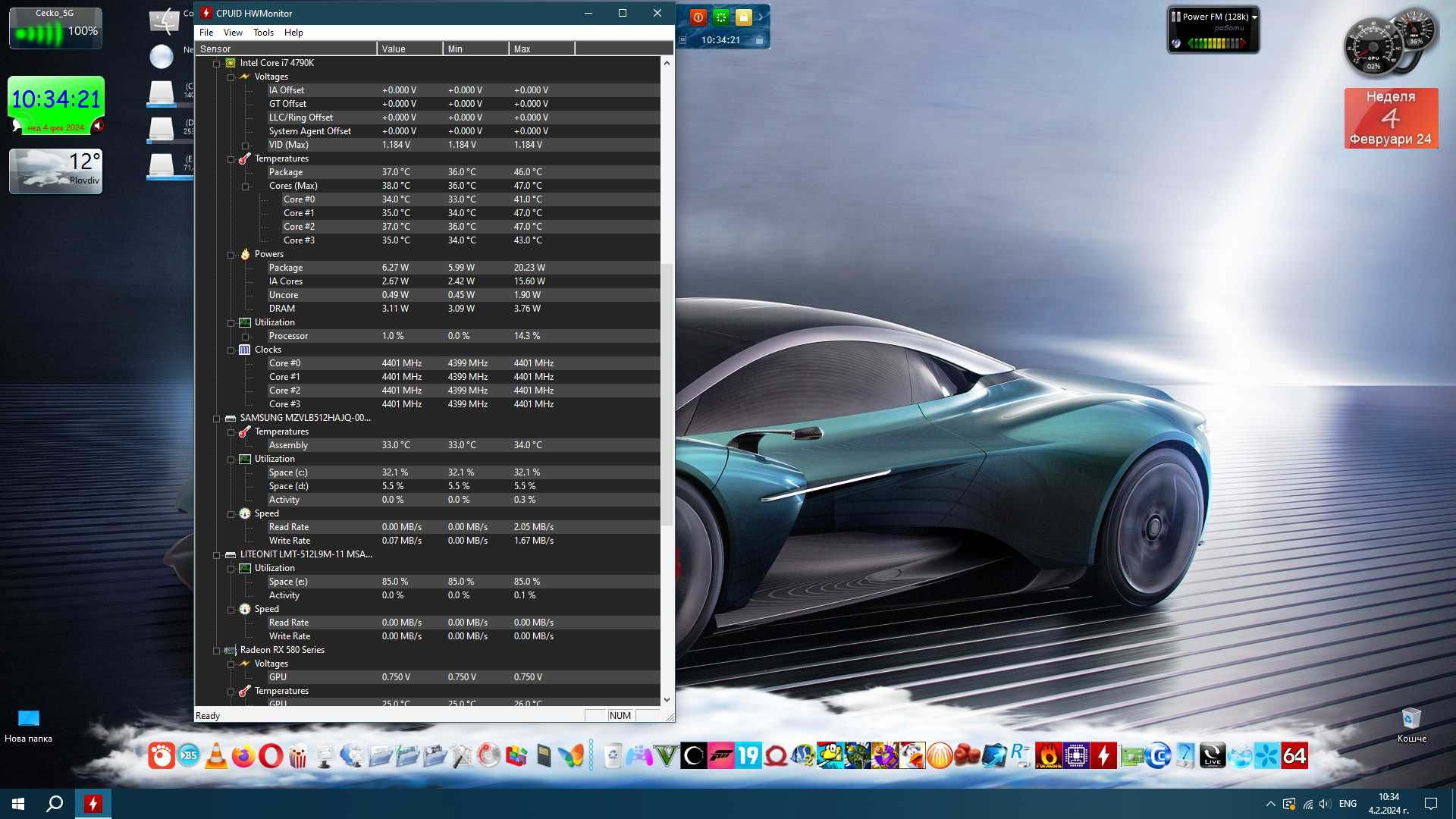
Task: Open Windows taskbar search
Action: 55,804
